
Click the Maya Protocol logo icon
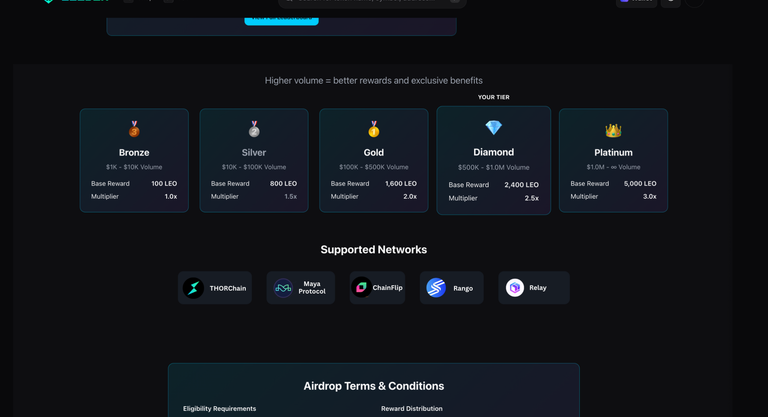283,288
